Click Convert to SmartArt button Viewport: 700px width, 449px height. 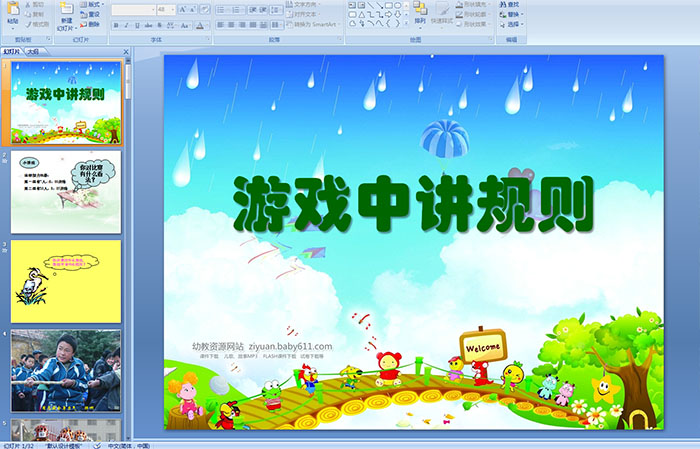(312, 24)
